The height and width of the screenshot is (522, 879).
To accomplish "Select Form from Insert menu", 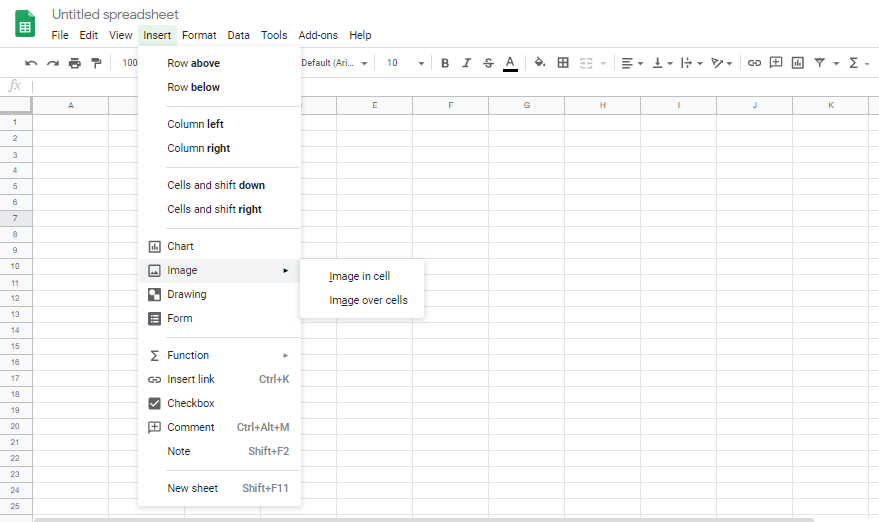I will pyautogui.click(x=219, y=318).
